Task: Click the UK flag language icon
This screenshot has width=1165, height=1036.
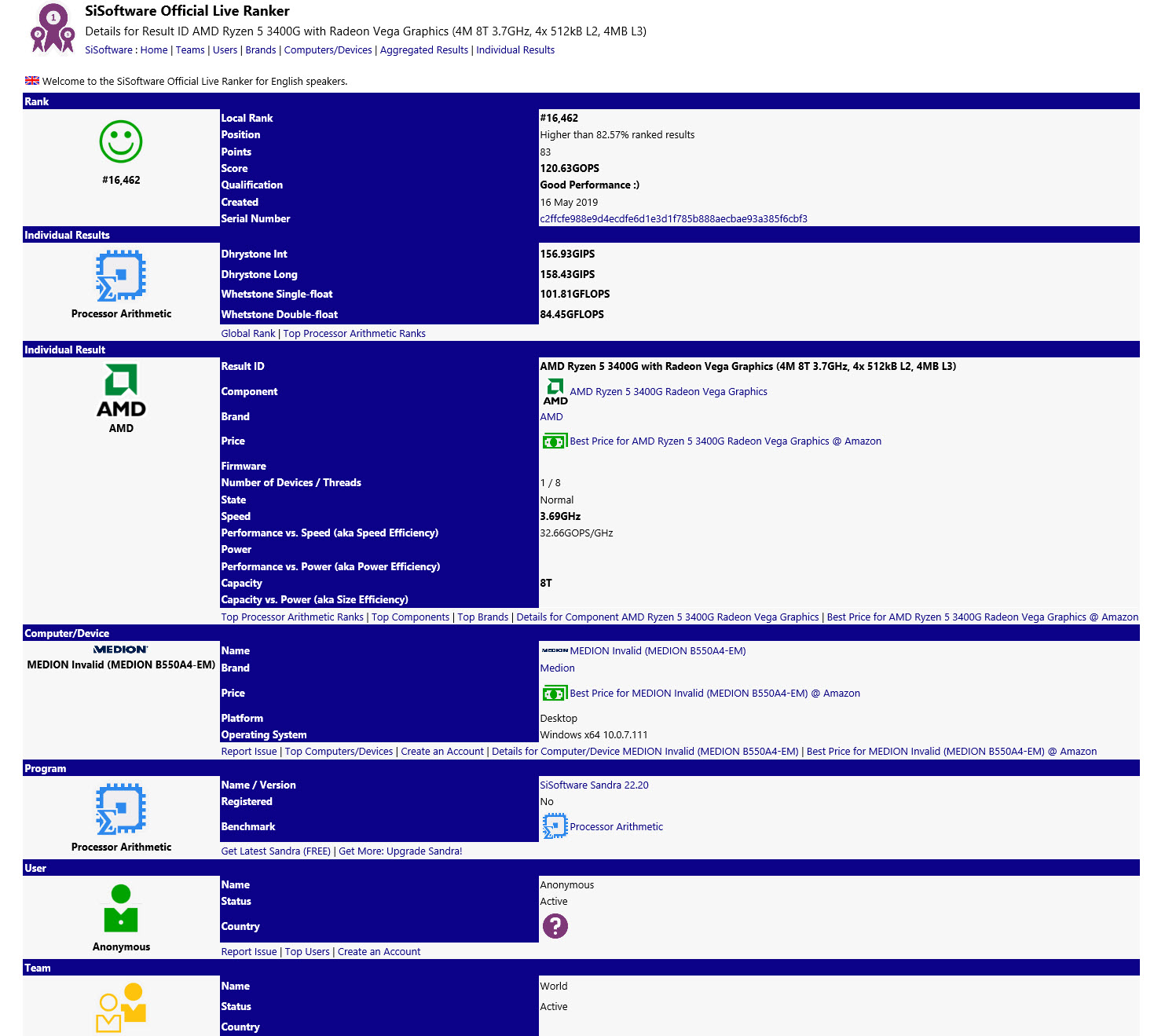Action: coord(32,81)
